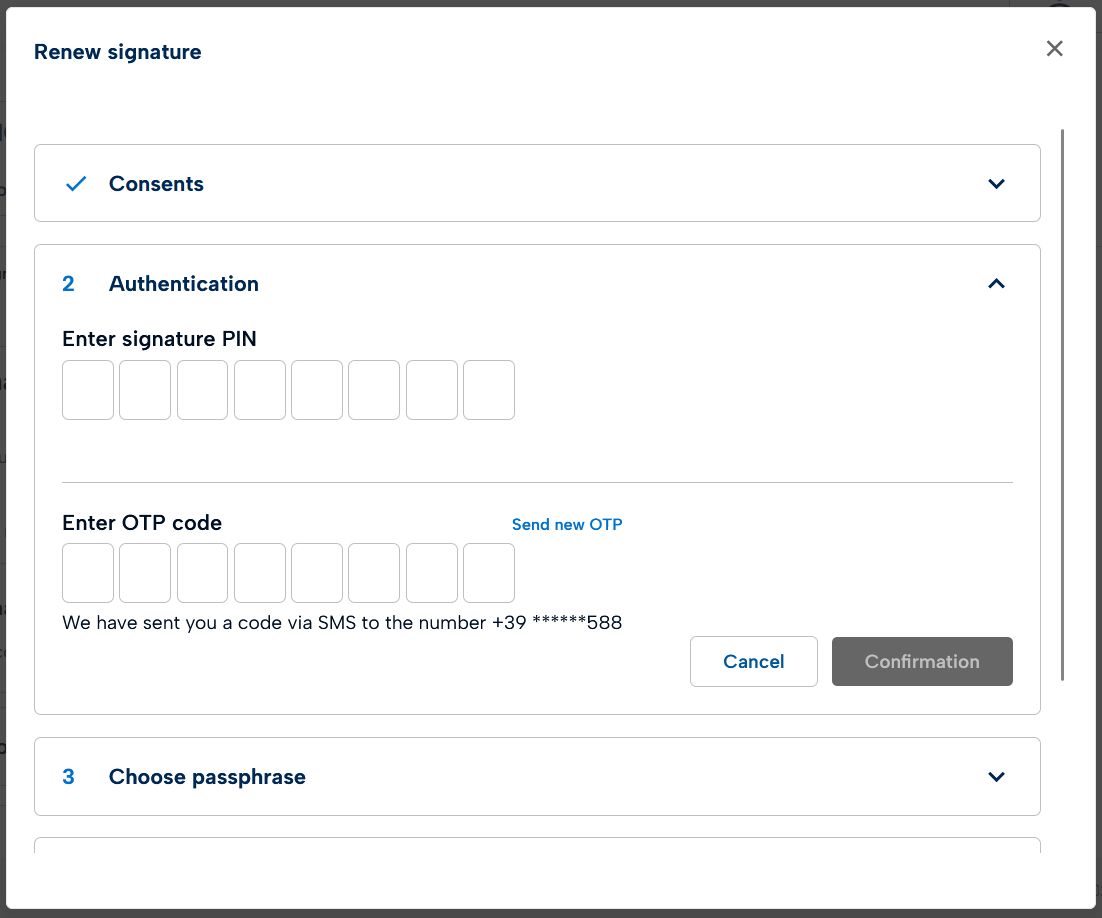Click the fourth signature PIN digit box
Viewport: 1102px width, 918px height.
coord(260,390)
